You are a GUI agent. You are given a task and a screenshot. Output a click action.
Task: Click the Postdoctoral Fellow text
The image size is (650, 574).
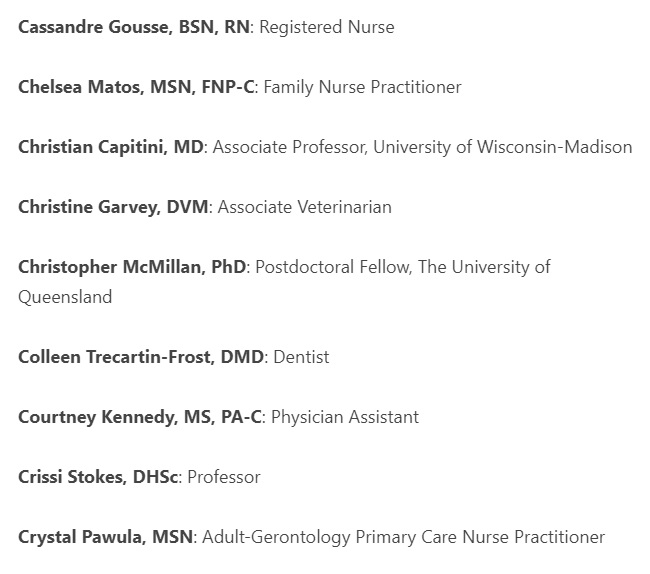332,267
